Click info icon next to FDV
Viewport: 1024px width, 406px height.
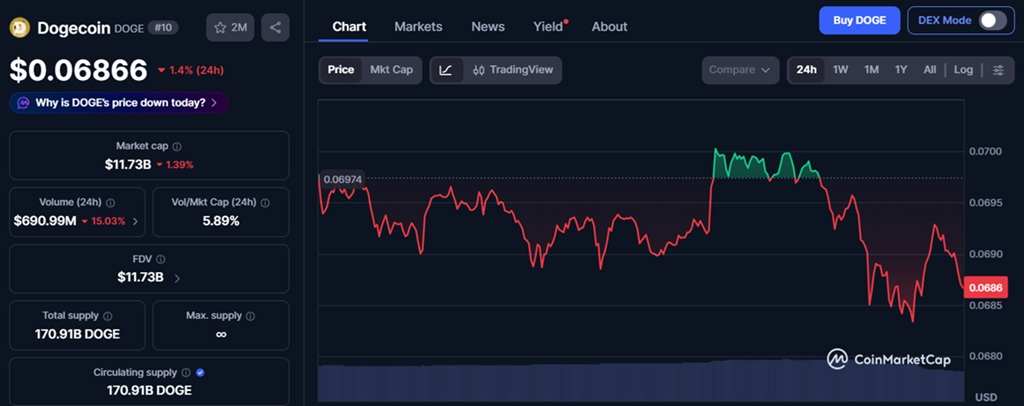161,259
